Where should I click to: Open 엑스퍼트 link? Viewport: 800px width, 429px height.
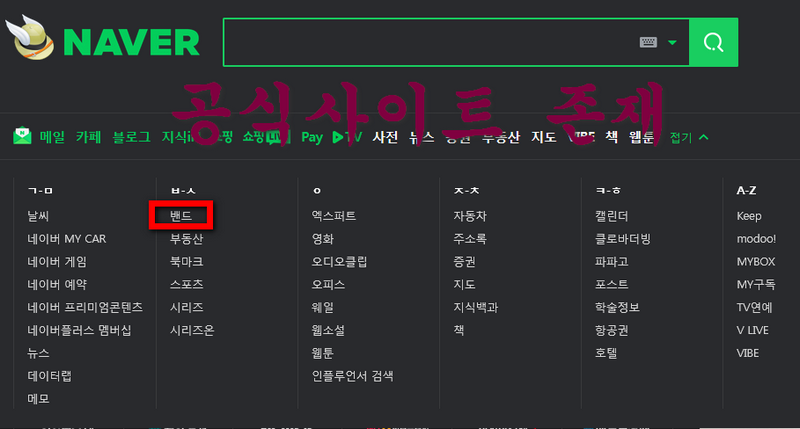pos(334,216)
